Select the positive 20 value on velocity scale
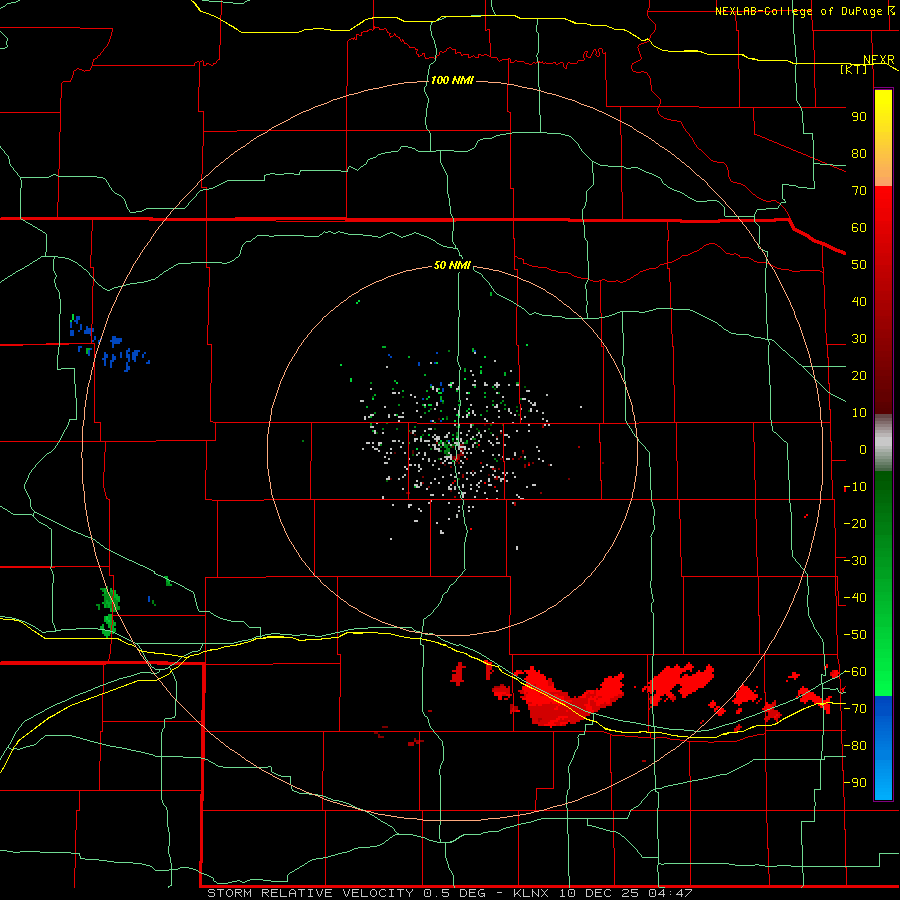 click(x=859, y=375)
